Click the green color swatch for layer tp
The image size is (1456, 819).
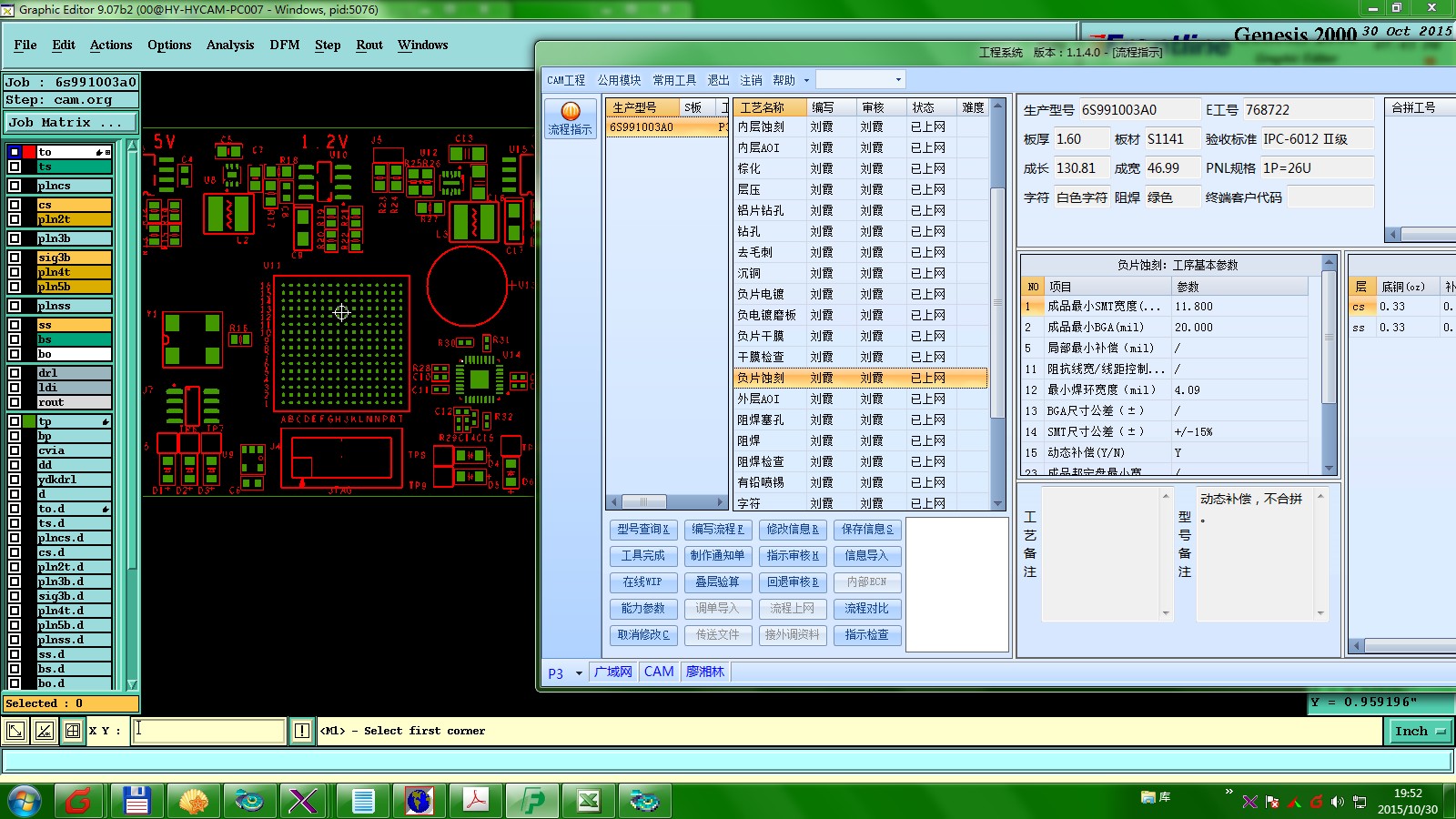tap(28, 421)
